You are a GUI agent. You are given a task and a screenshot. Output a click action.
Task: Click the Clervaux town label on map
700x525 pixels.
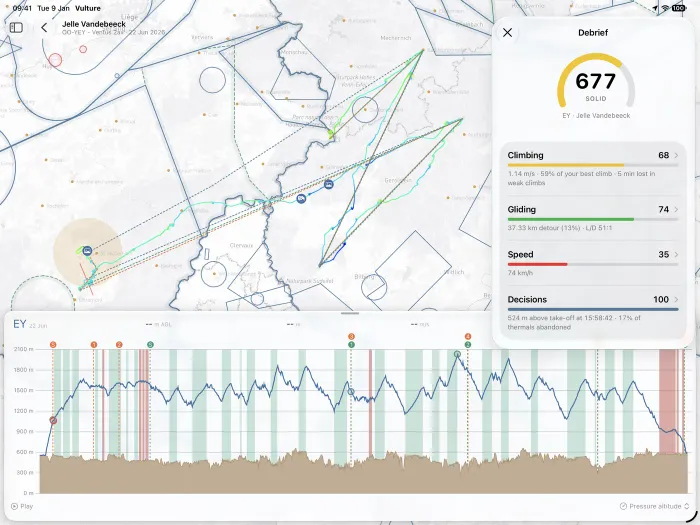[241, 246]
